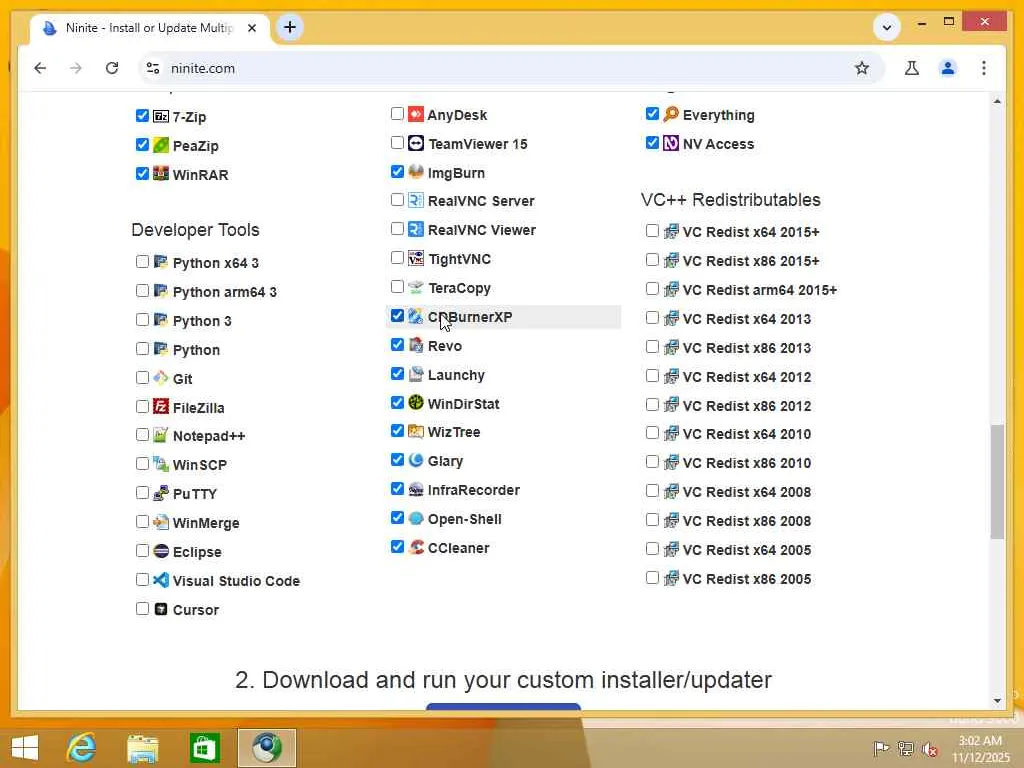Image resolution: width=1024 pixels, height=768 pixels.
Task: Check the WinSCP checkbox
Action: tap(142, 464)
